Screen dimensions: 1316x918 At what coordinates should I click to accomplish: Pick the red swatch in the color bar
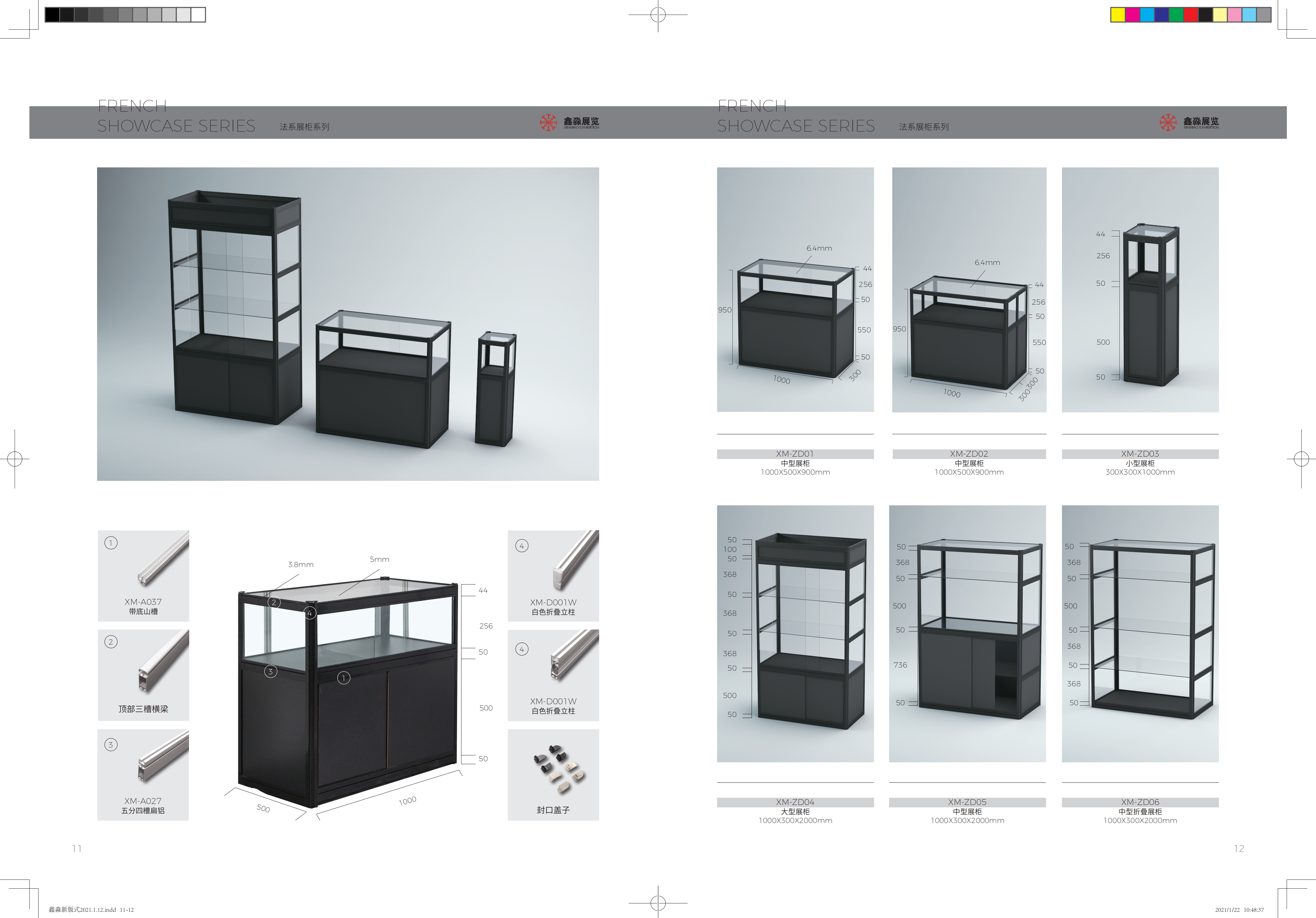(x=1191, y=15)
